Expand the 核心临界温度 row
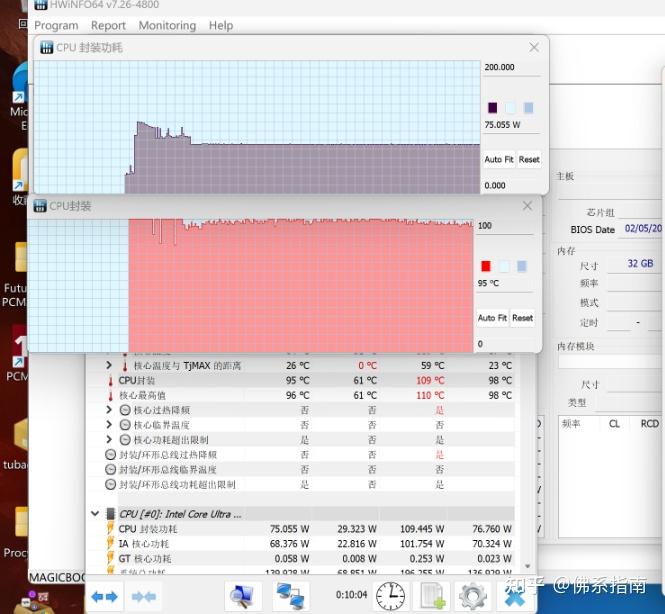This screenshot has width=665, height=614. [109, 424]
